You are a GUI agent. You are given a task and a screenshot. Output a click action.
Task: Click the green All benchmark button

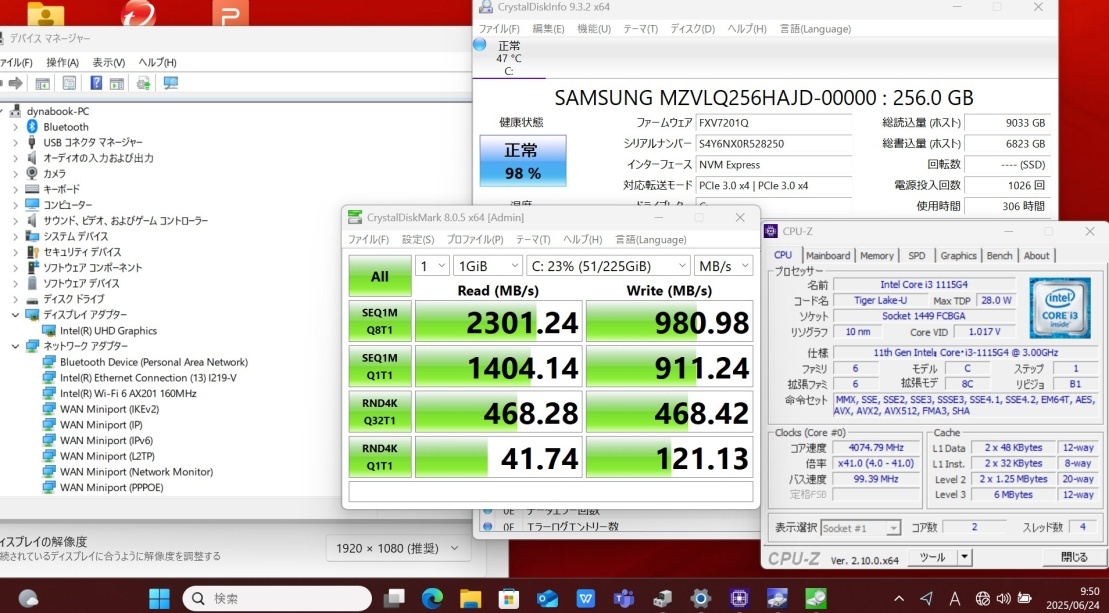pos(380,276)
